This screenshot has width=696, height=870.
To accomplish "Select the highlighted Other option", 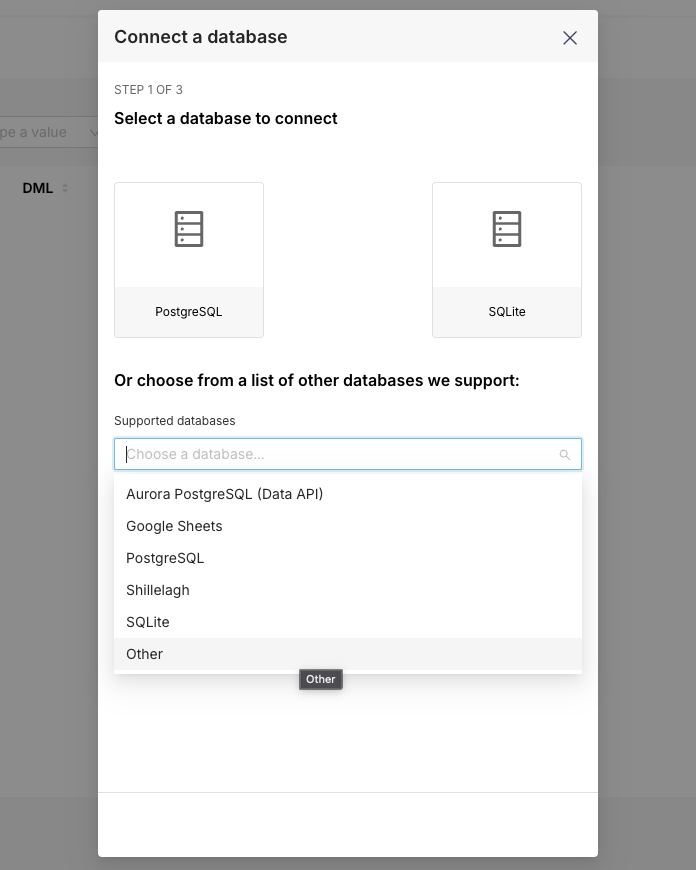I will (x=145, y=654).
